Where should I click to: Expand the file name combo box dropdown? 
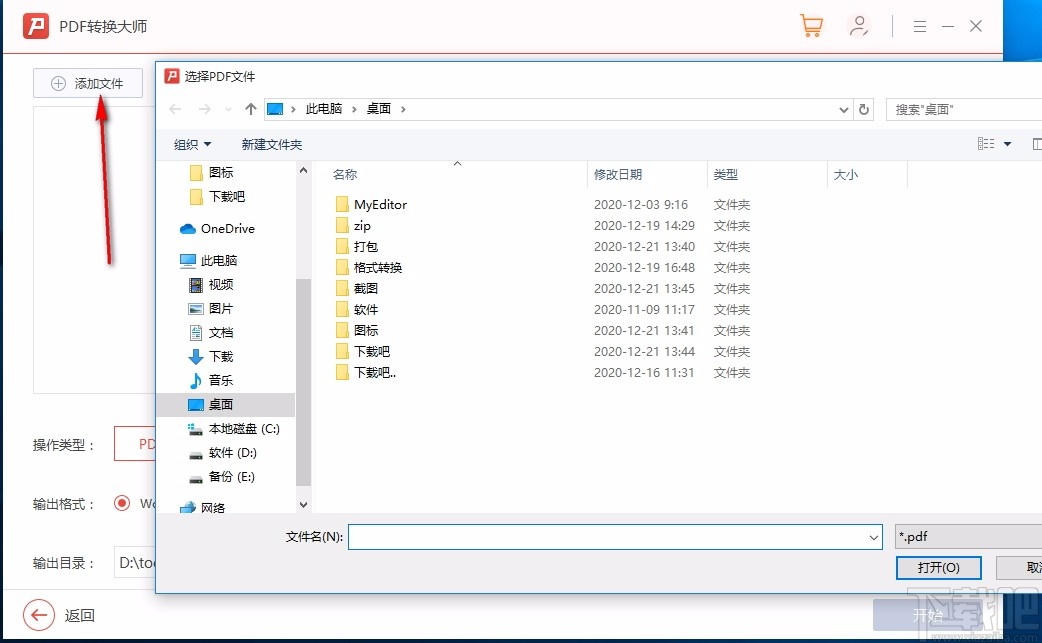tap(872, 537)
